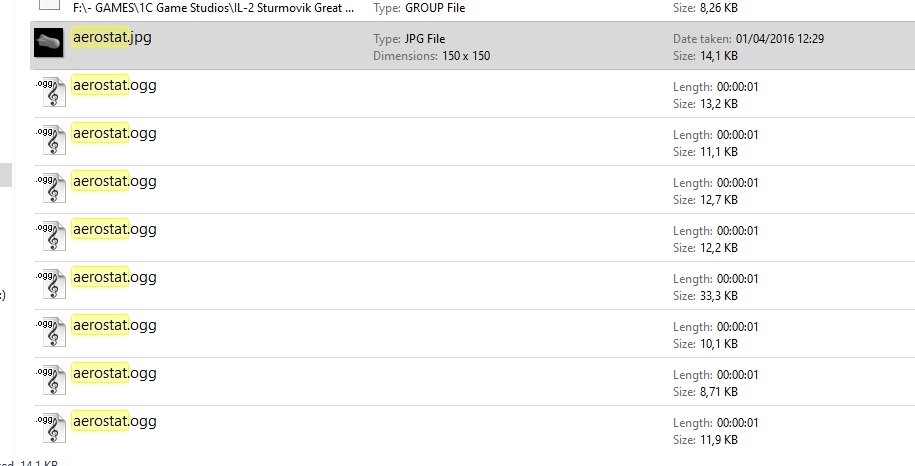Click the 10,1 KB aerostat.ogg music icon
This screenshot has height=466, width=915.
(50, 333)
